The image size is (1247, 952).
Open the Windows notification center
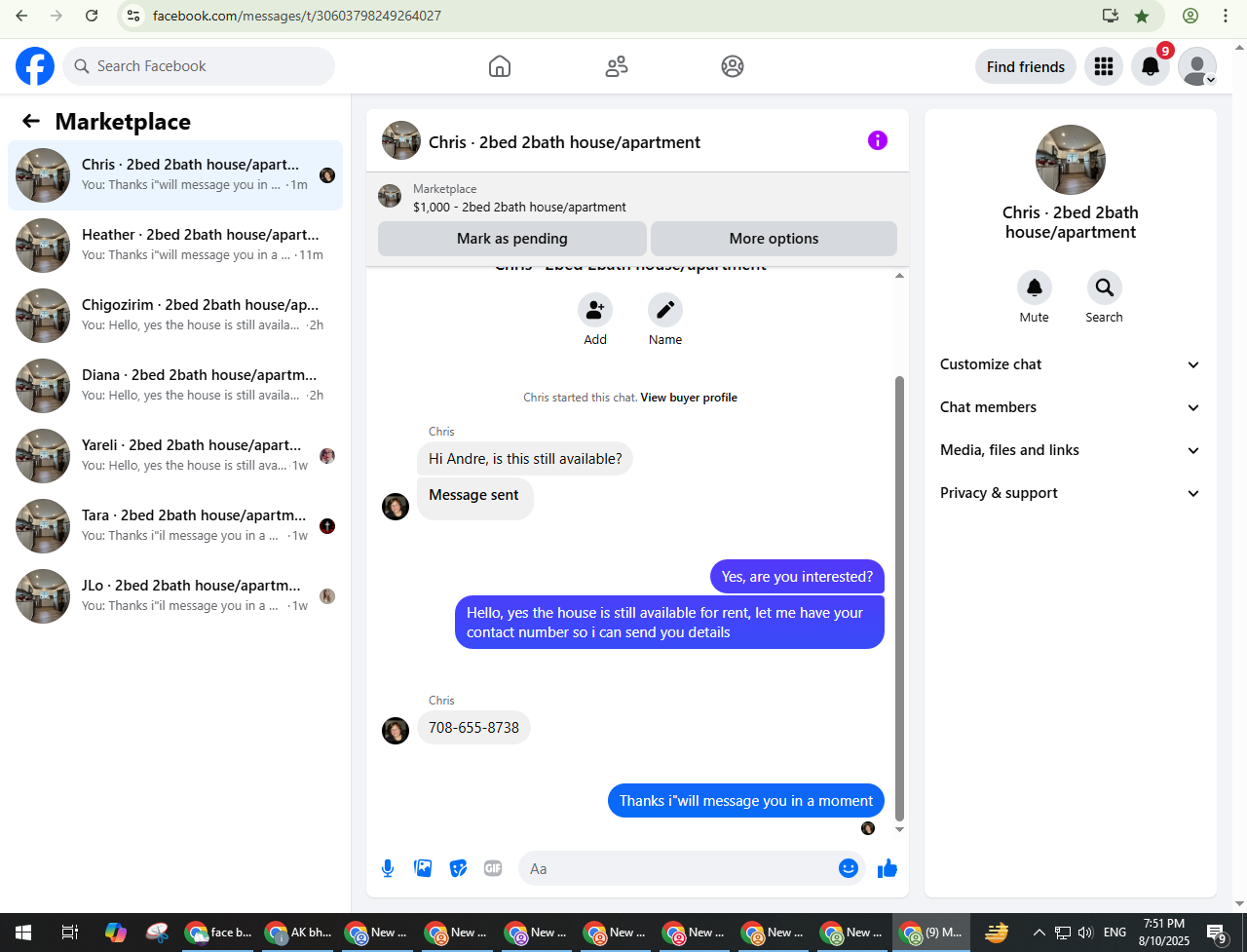coord(1217,933)
